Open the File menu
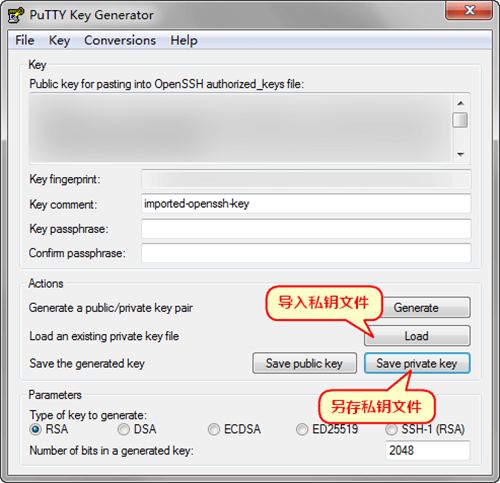The image size is (500, 483). (25, 40)
